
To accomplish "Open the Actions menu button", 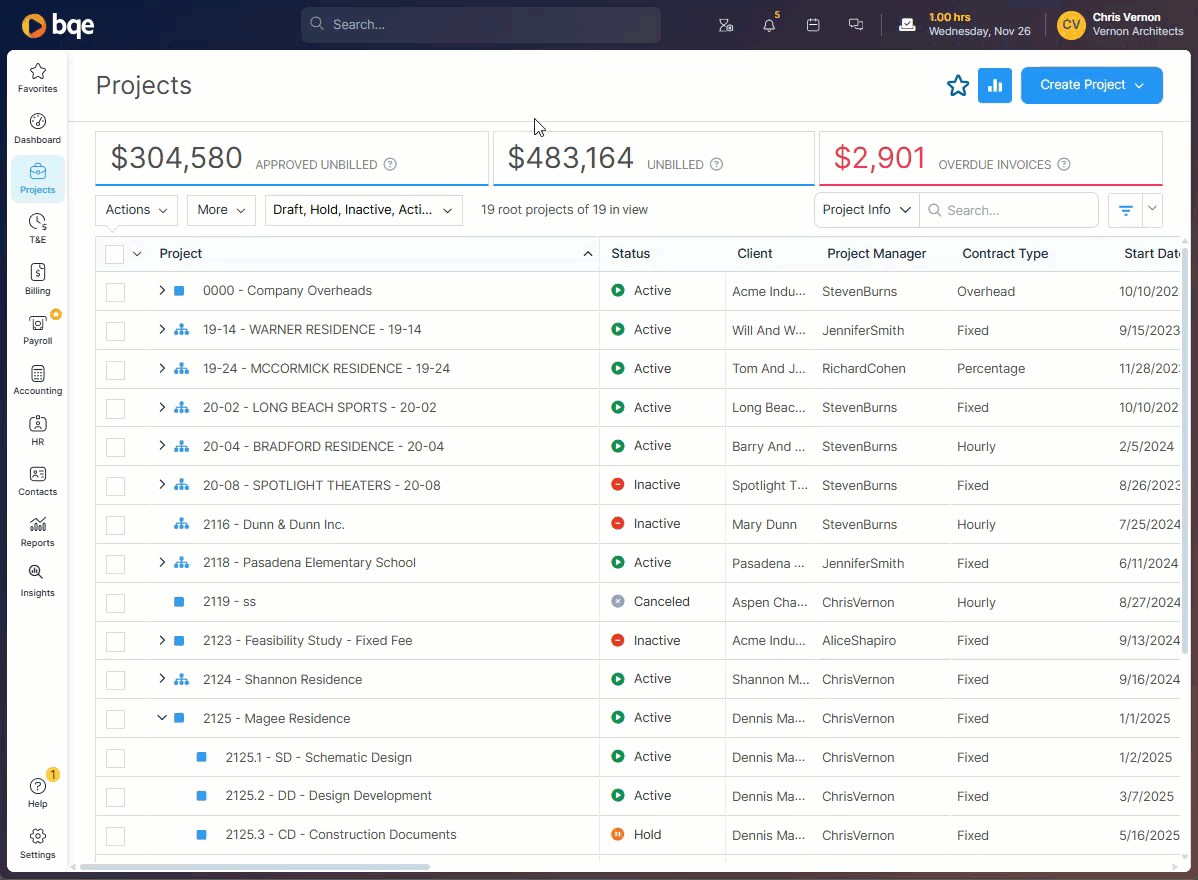I will point(136,210).
